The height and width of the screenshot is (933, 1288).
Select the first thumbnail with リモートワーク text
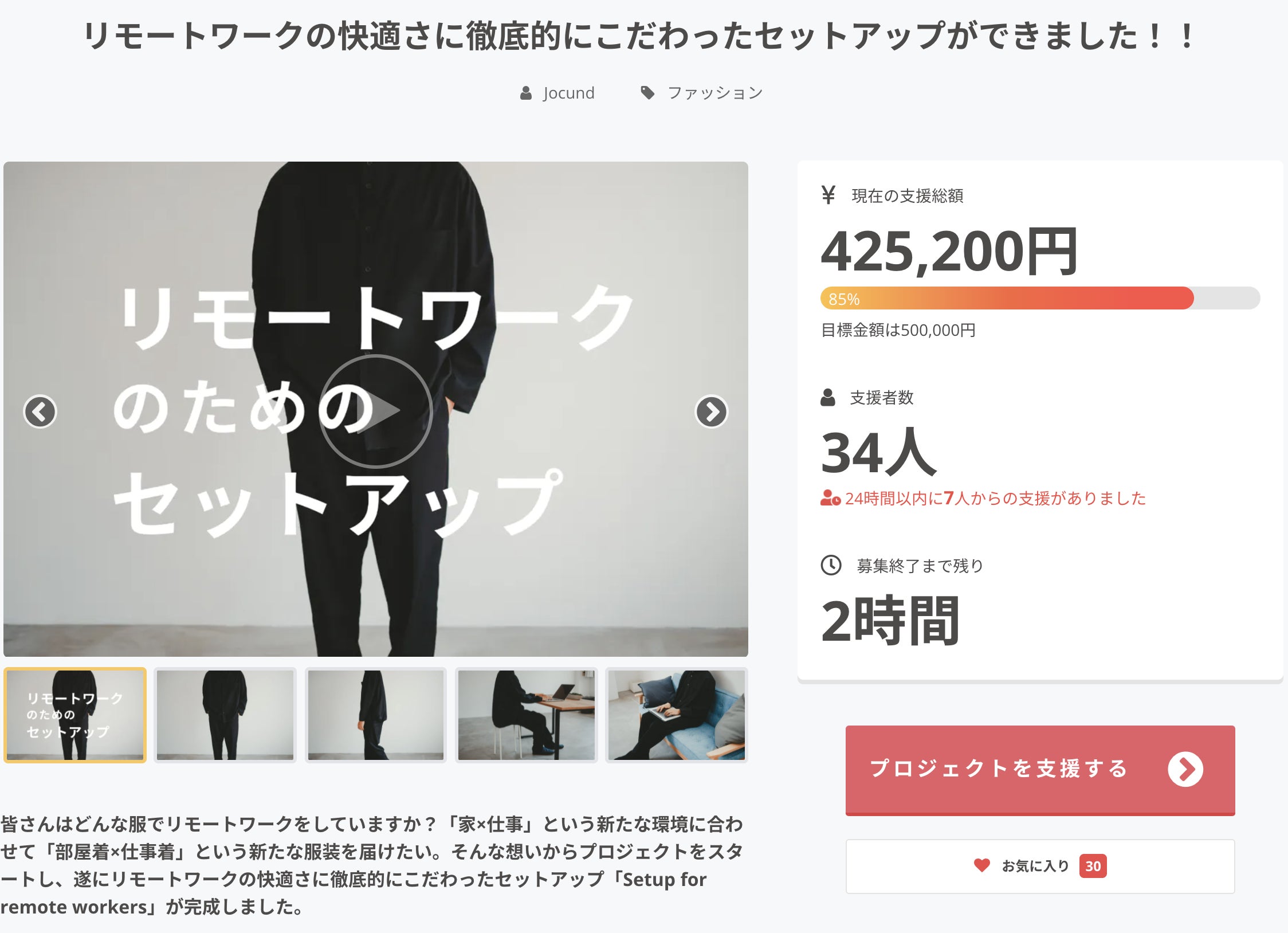click(75, 715)
